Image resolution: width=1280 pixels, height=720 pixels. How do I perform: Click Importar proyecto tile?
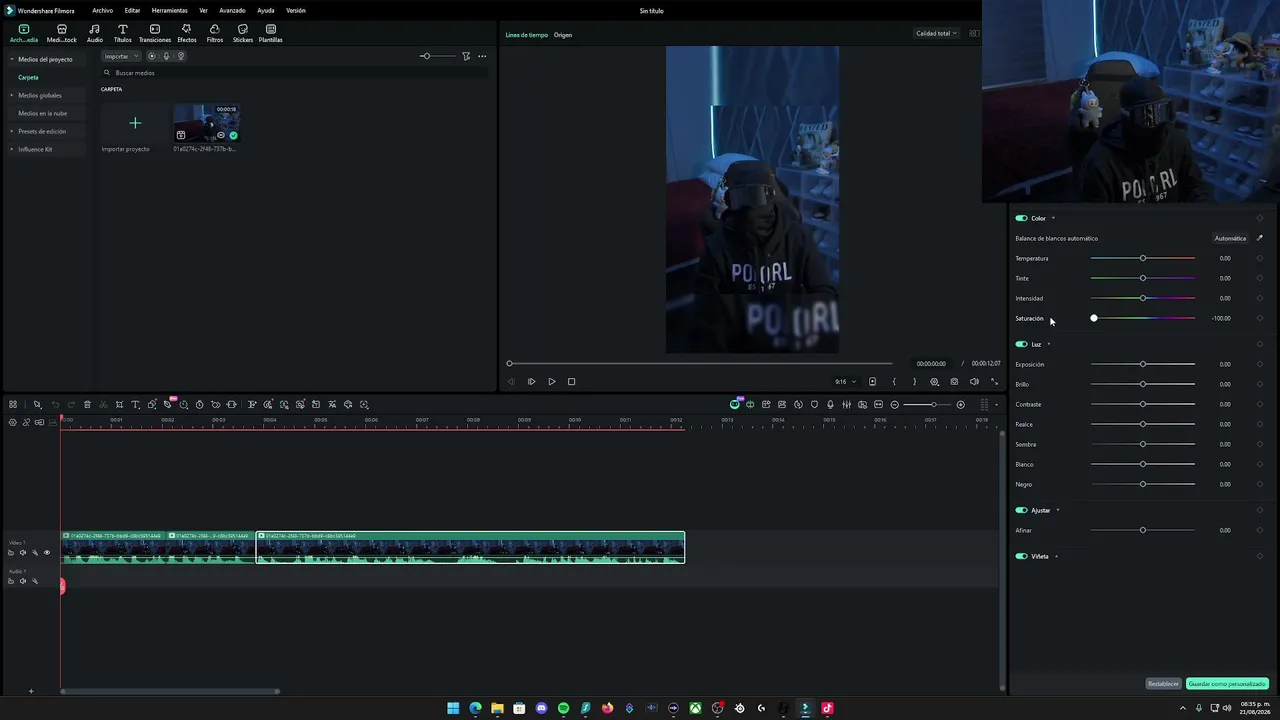click(135, 129)
